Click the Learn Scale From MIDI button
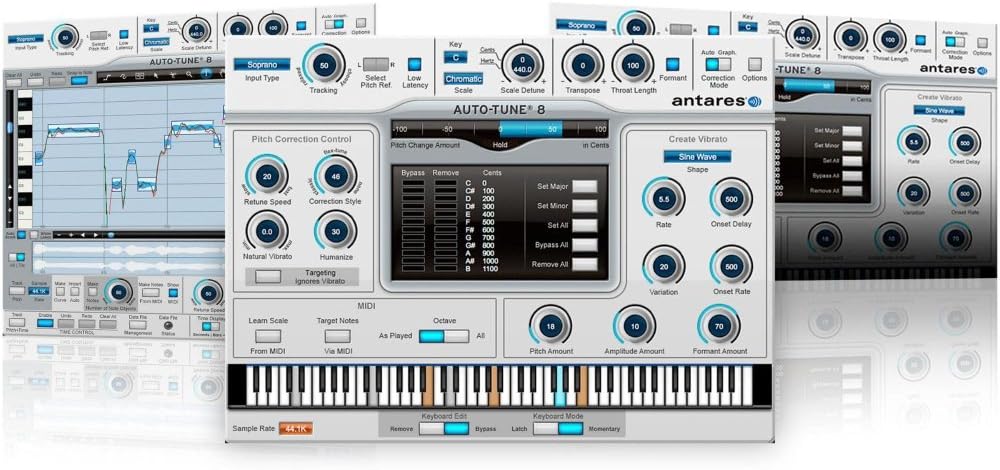Screen dimensions: 1000x470 click(268, 335)
